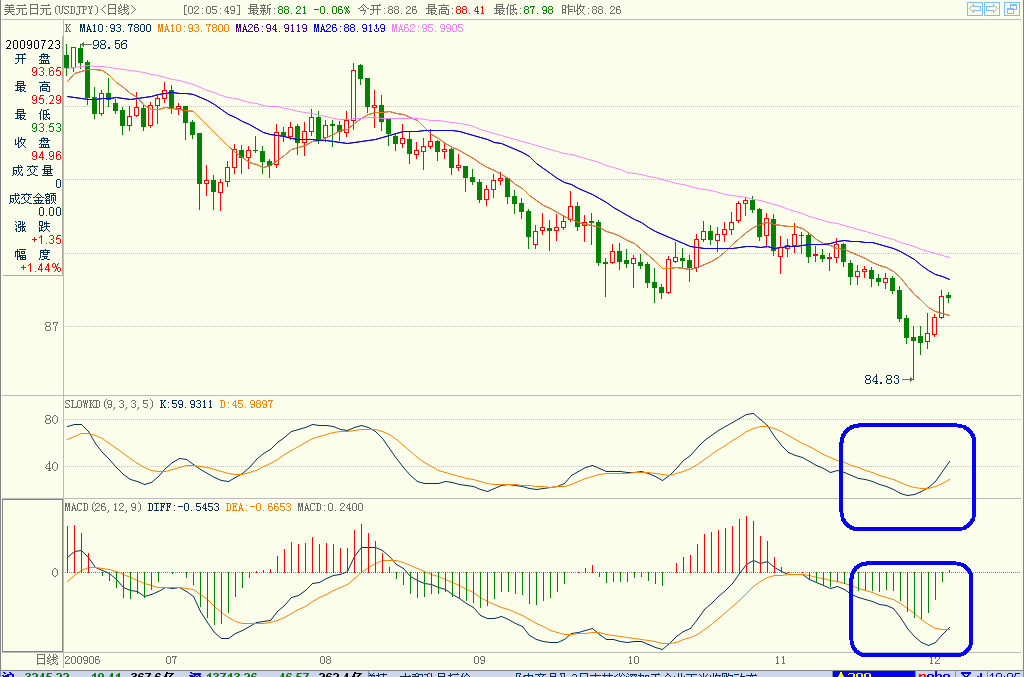1024x677 pixels.
Task: Go to previous chart with left arrow icon
Action: pos(975,8)
